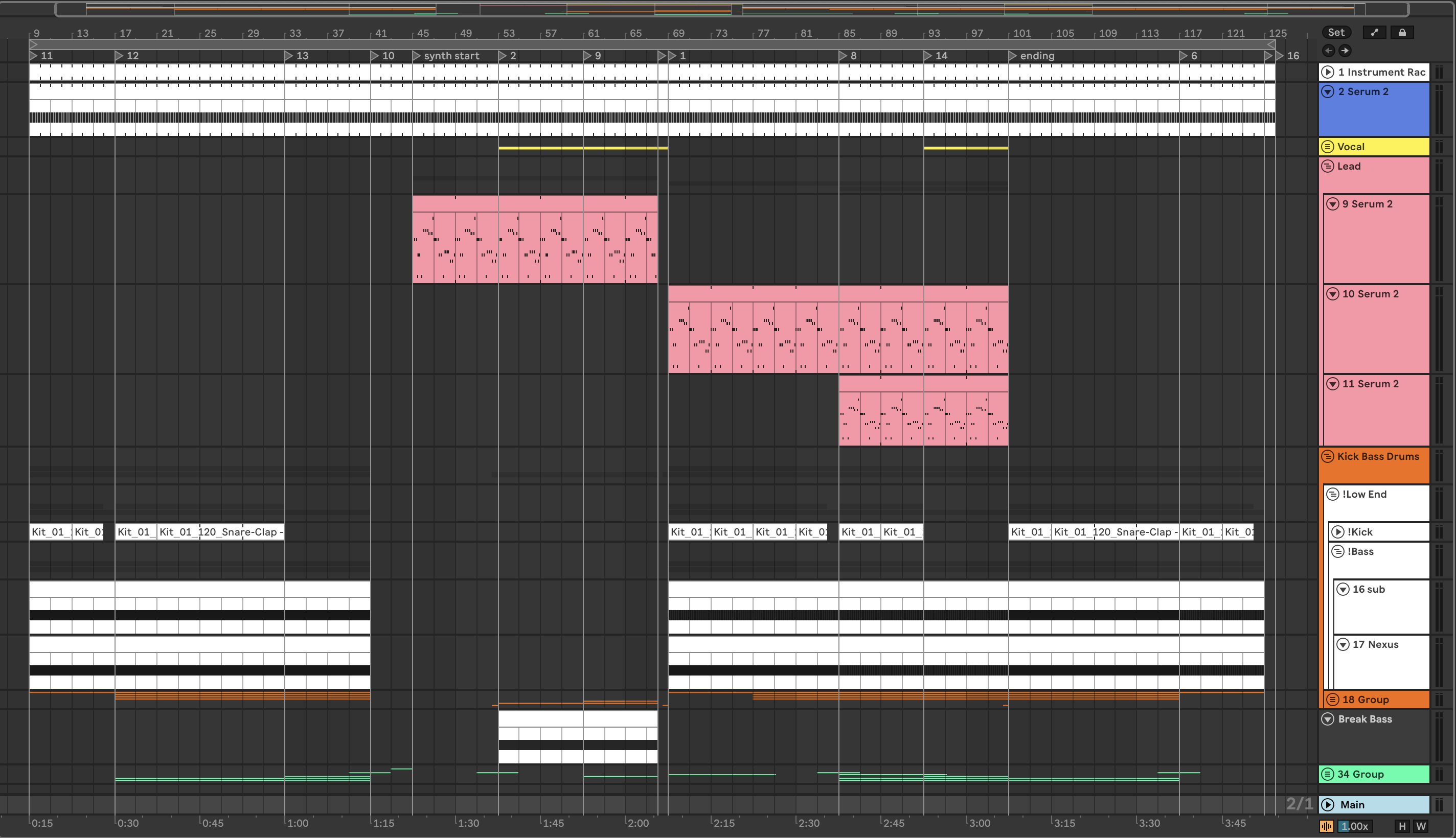Toggle the automation lock icon
This screenshot has height=838, width=1456.
[x=1402, y=32]
